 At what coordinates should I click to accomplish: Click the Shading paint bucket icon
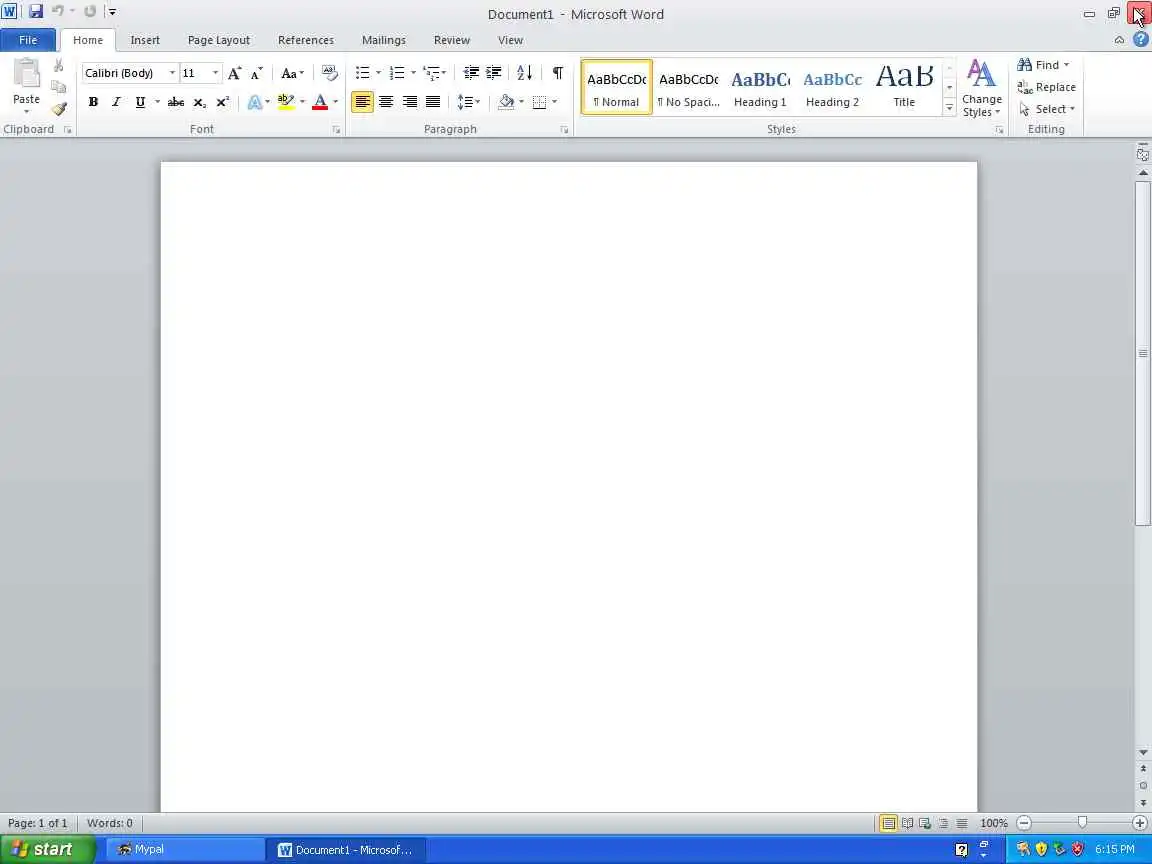coord(505,102)
